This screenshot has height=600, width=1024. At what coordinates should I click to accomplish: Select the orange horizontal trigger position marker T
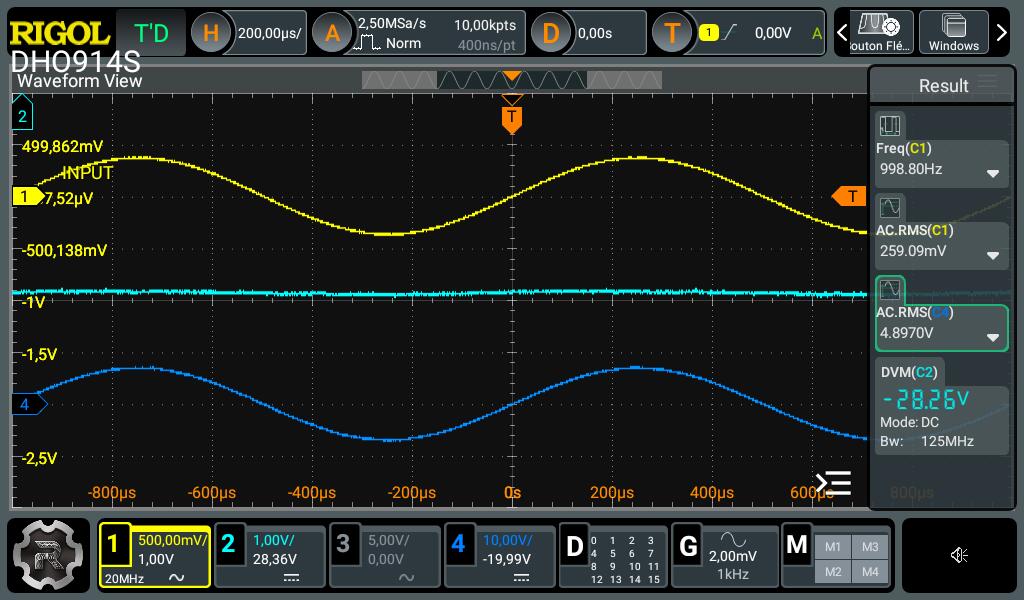[x=511, y=119]
